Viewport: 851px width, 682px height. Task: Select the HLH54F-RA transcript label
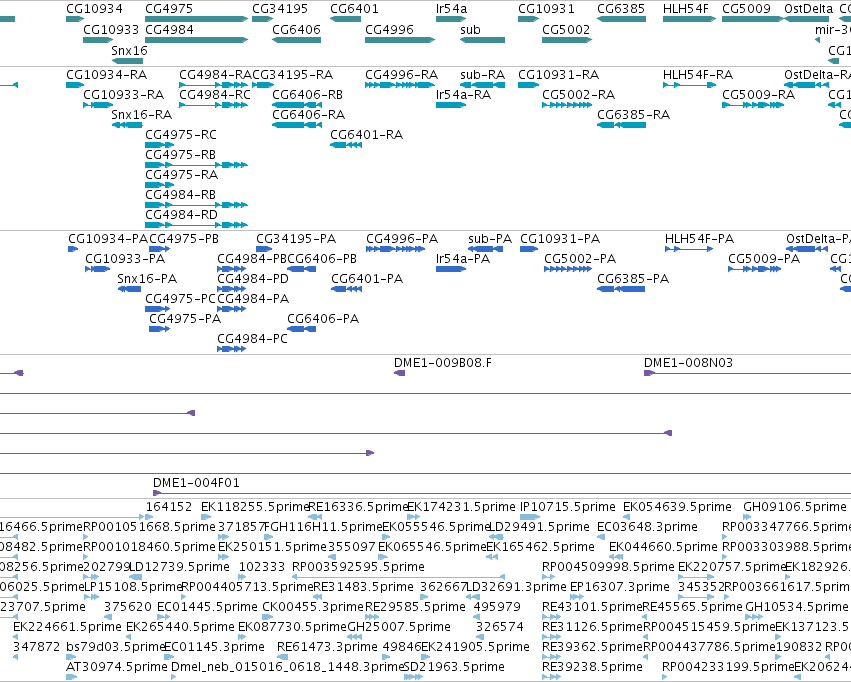698,74
